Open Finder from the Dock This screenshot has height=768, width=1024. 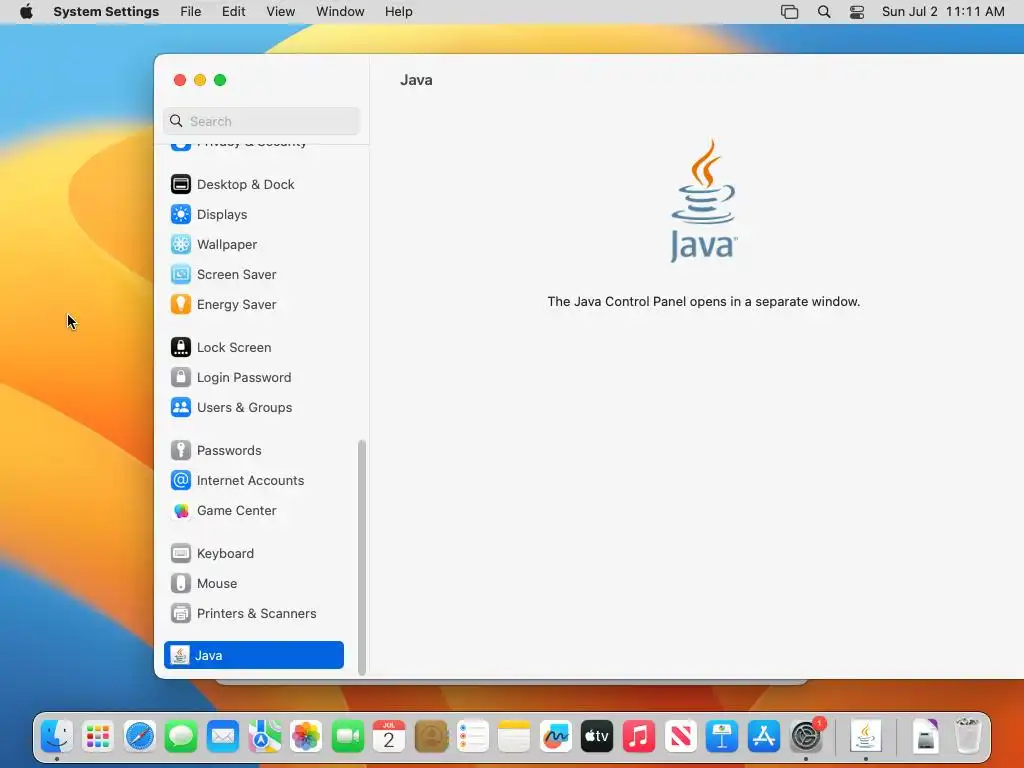click(57, 737)
